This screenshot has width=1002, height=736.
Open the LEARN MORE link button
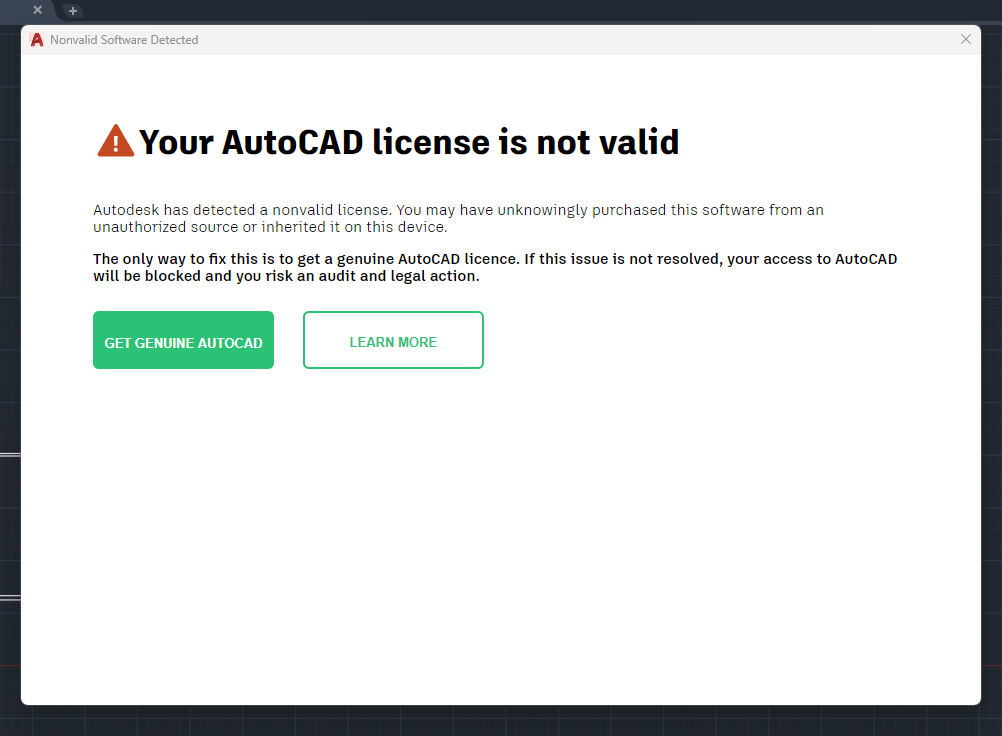[393, 341]
